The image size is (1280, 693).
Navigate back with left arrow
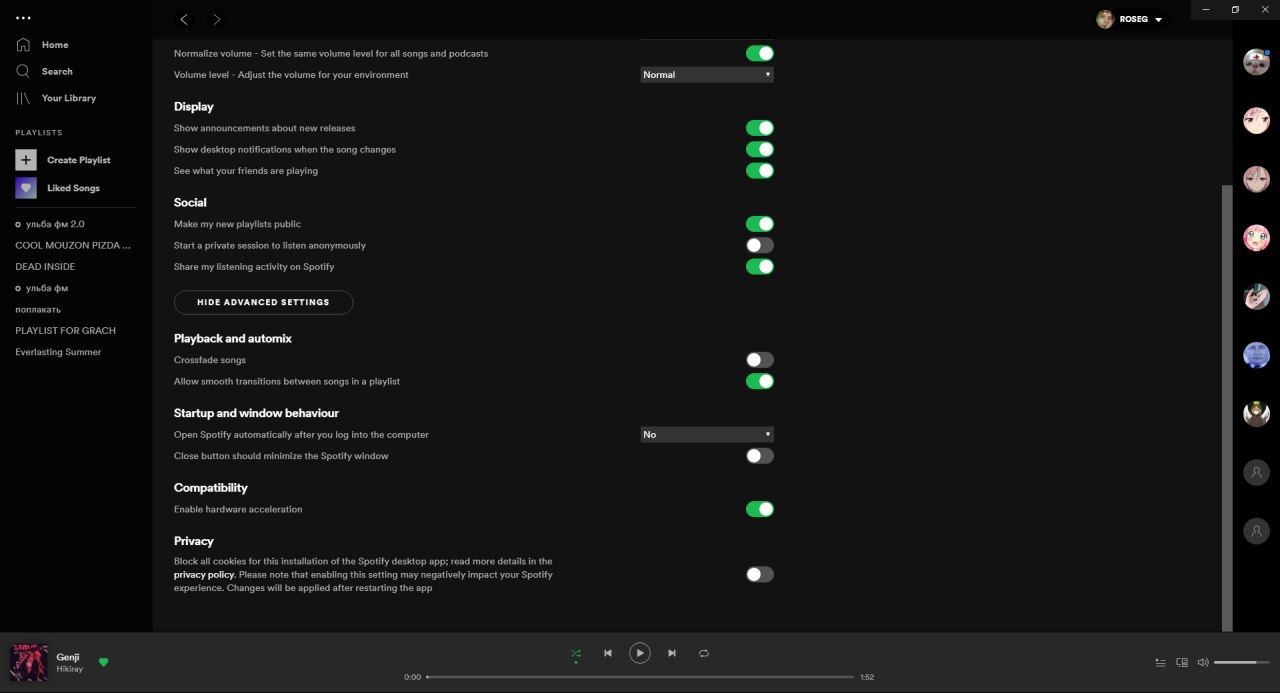[x=184, y=19]
